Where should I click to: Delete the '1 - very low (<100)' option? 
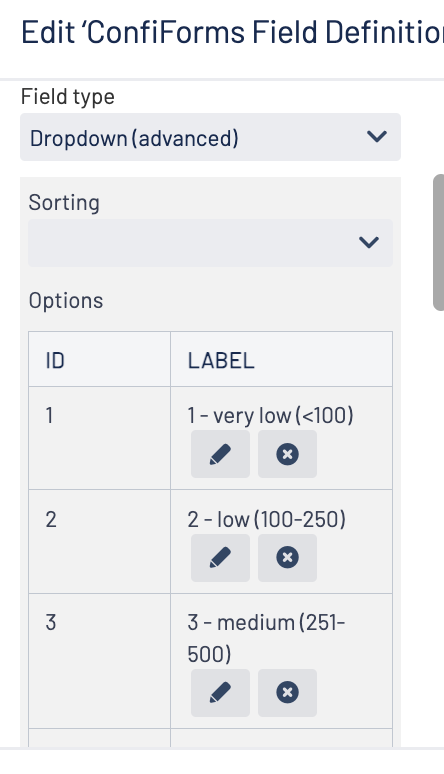[287, 454]
